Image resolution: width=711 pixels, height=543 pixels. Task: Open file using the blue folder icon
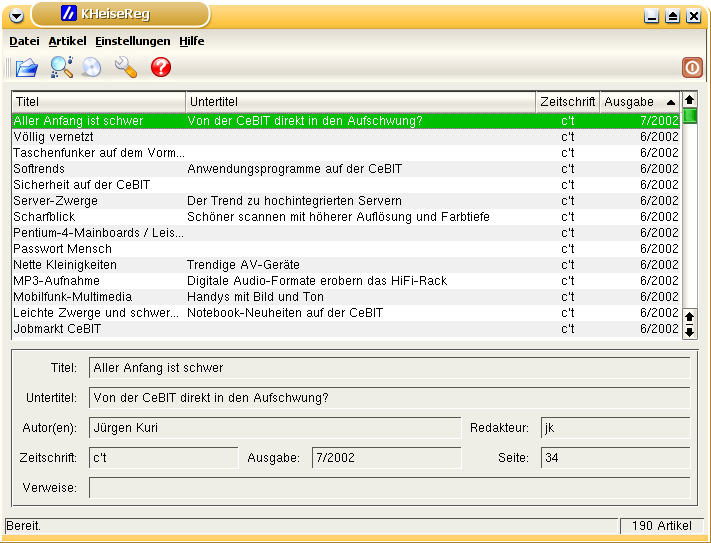27,68
